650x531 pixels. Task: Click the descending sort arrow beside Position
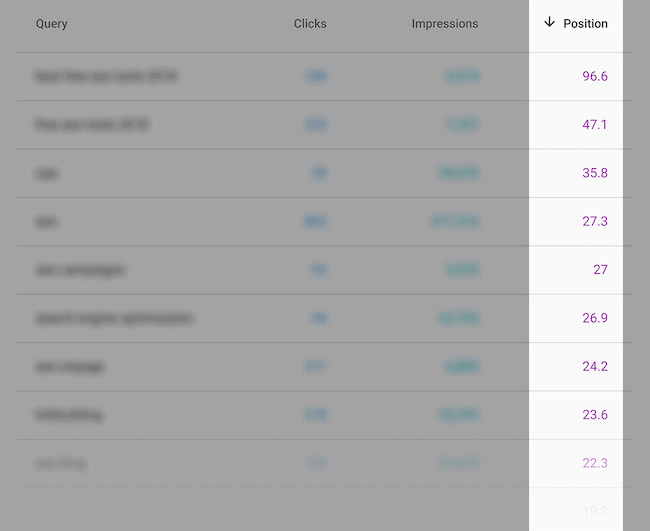pos(549,23)
